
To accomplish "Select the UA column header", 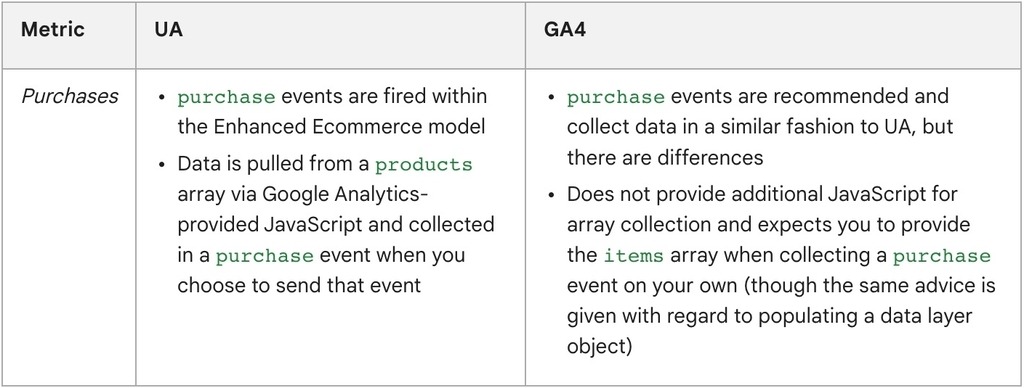I will click(168, 30).
